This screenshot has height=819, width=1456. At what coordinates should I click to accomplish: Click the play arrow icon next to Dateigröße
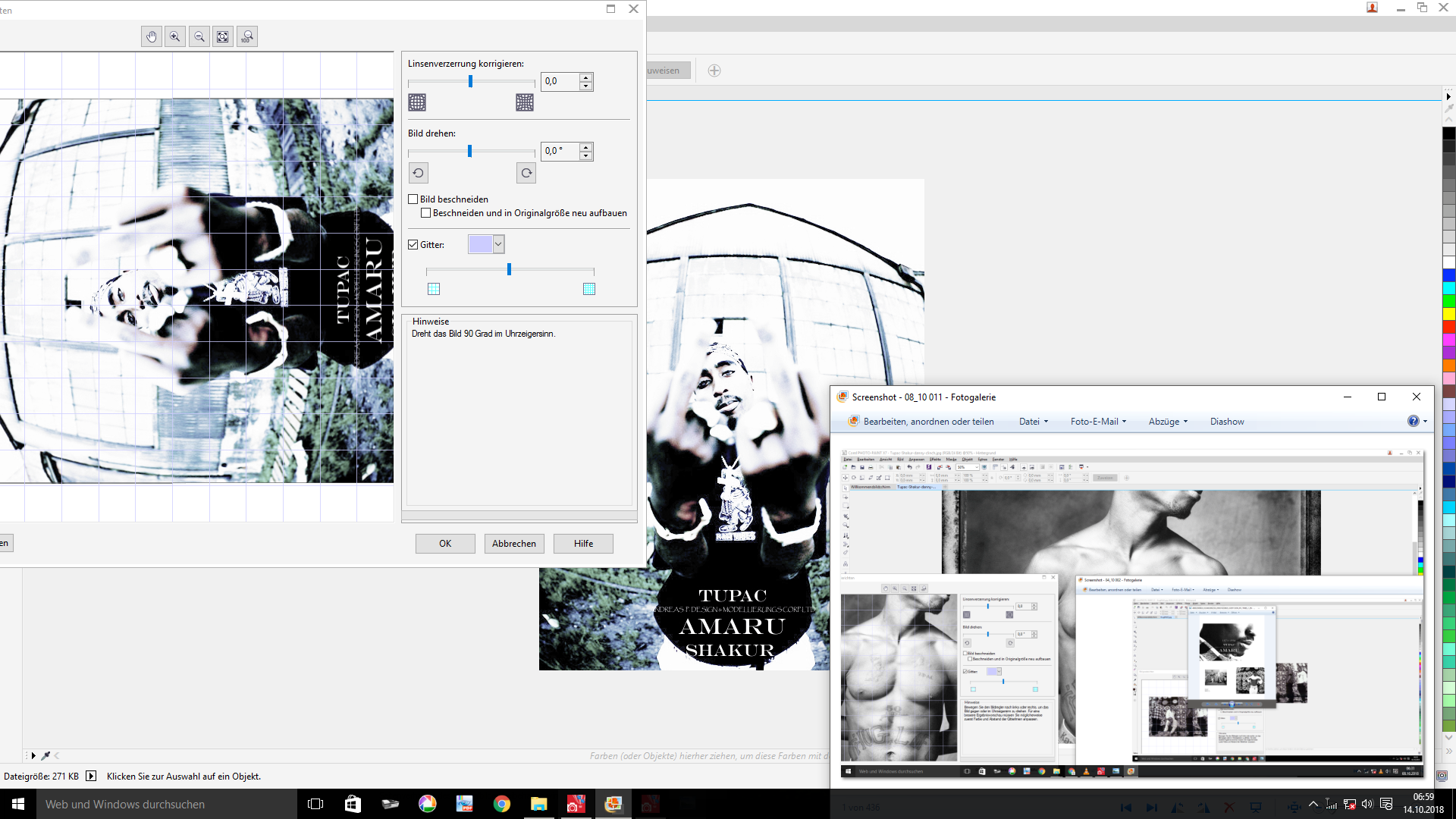coord(91,776)
